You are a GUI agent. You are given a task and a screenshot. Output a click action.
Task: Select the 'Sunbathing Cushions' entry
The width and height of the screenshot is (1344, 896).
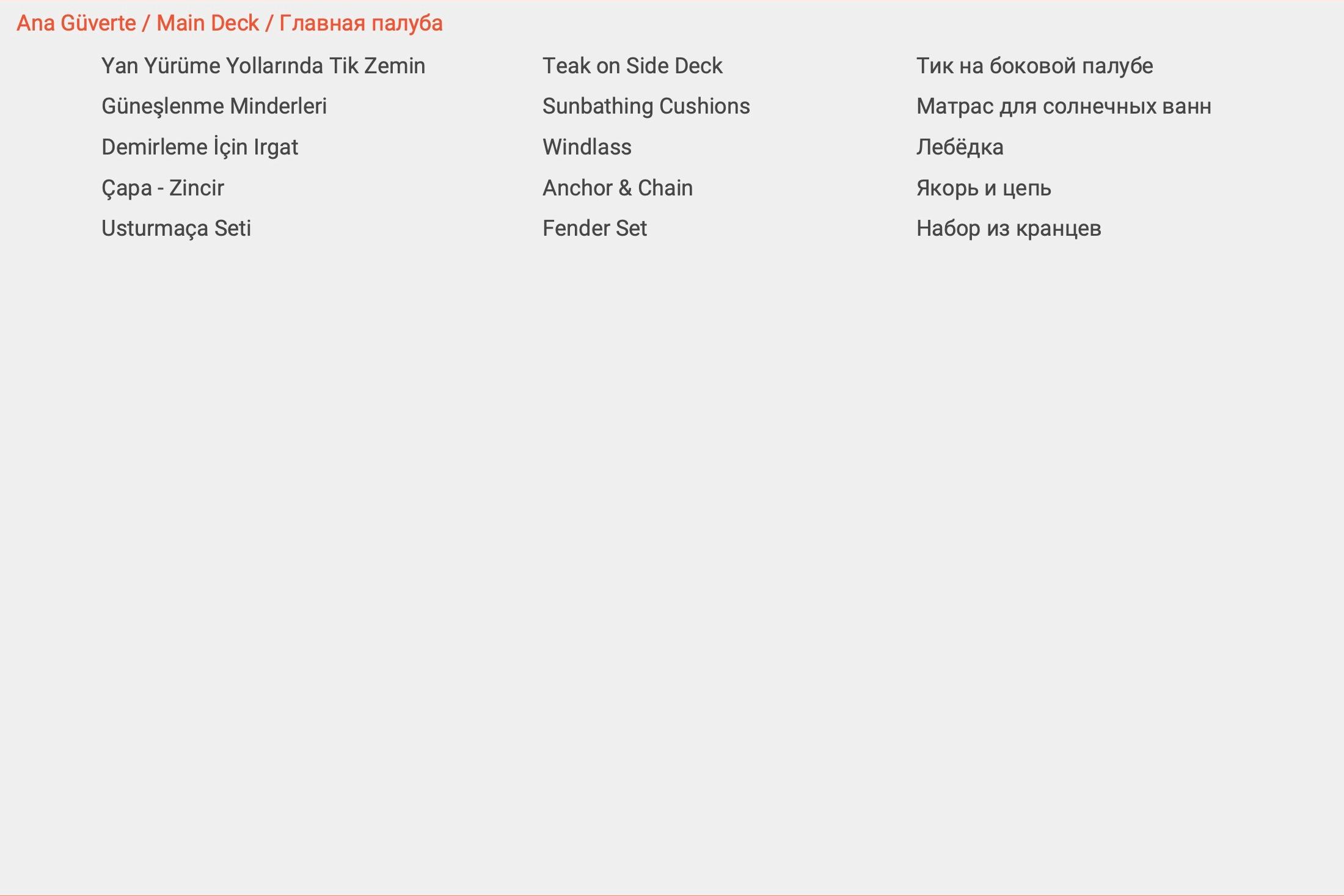646,106
